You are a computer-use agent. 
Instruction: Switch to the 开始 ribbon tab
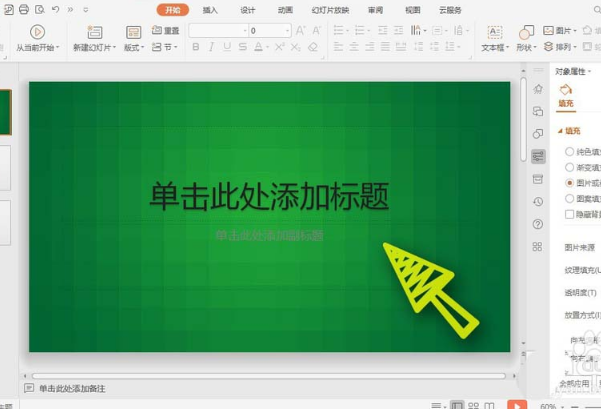[173, 10]
